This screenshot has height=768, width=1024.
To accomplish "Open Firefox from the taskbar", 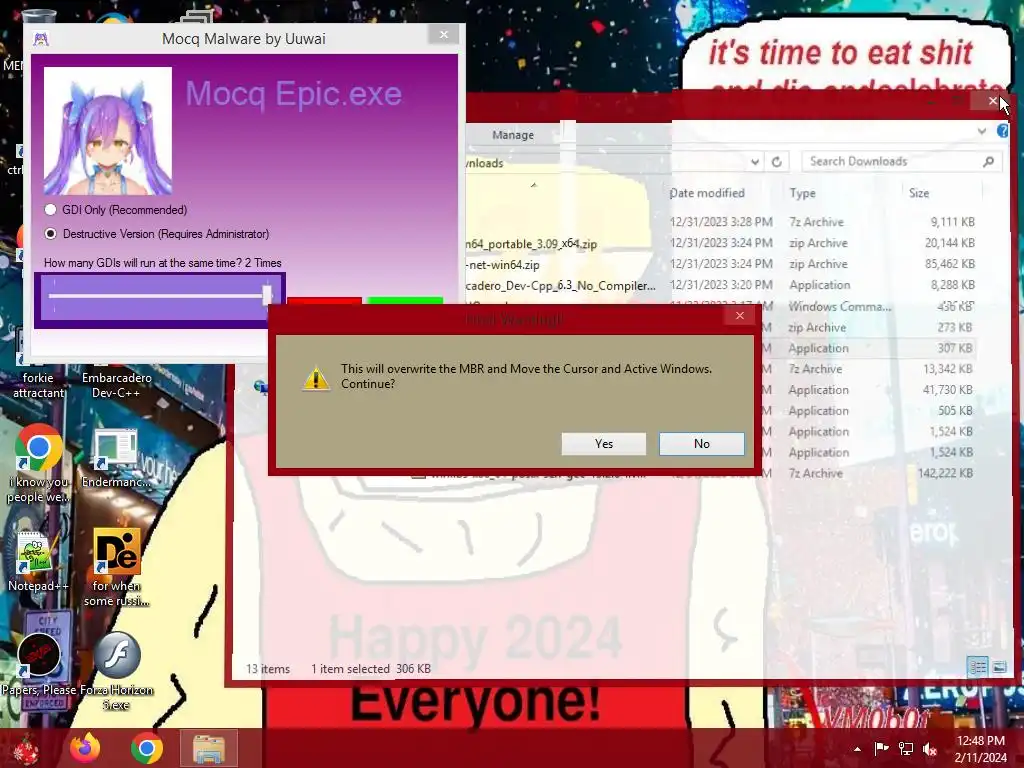I will pos(85,748).
